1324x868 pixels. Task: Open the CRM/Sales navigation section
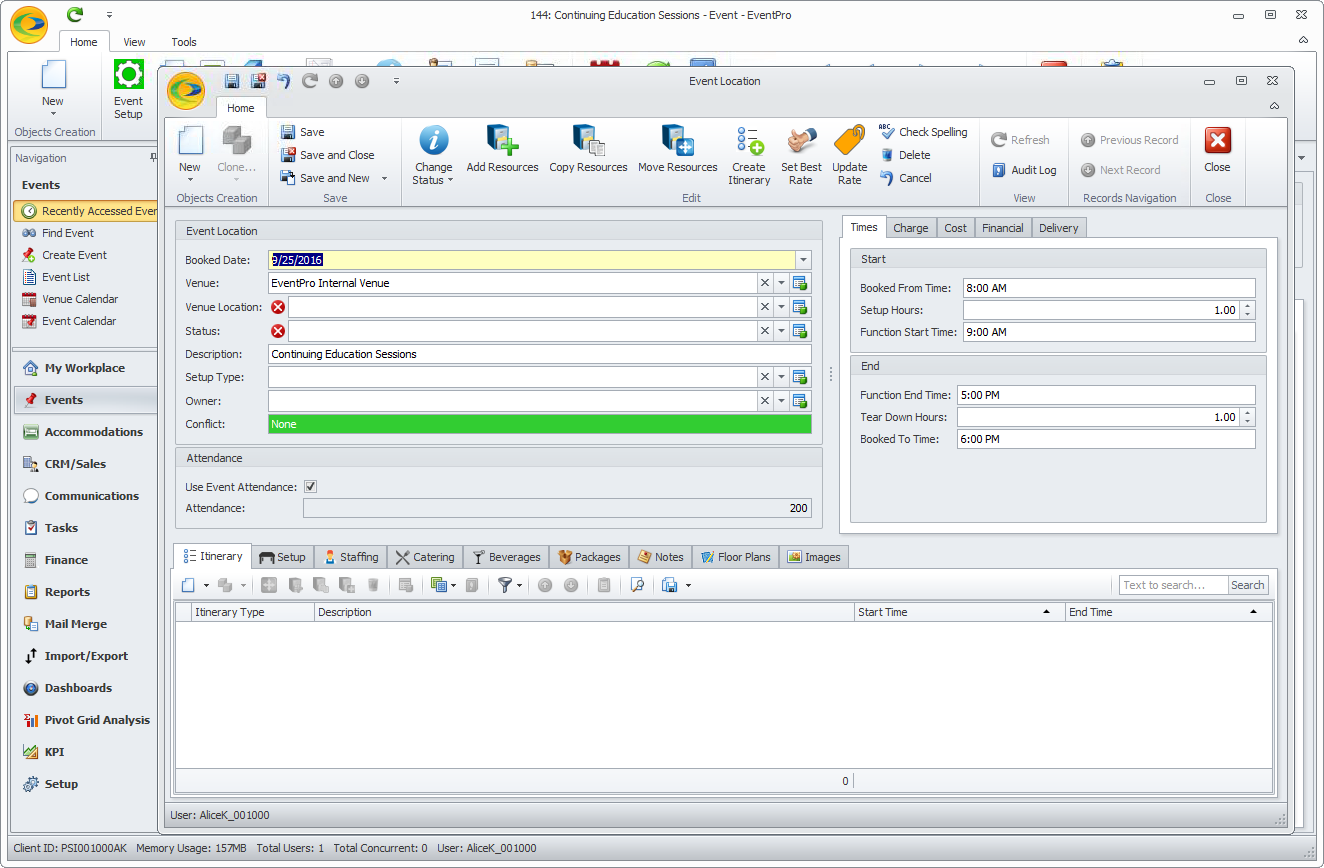pos(84,464)
